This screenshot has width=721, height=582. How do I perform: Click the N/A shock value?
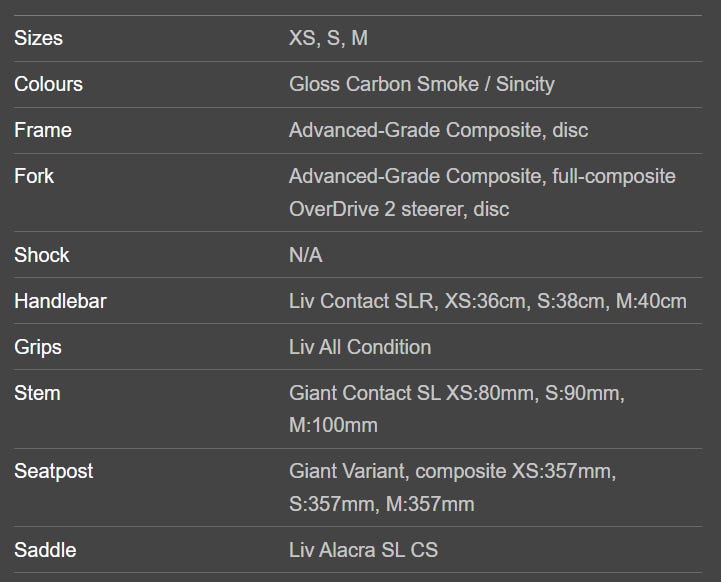306,255
